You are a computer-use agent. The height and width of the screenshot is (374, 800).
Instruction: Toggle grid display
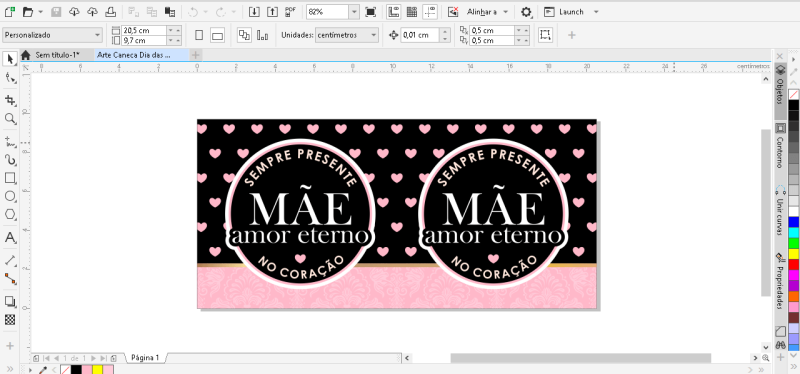412,11
